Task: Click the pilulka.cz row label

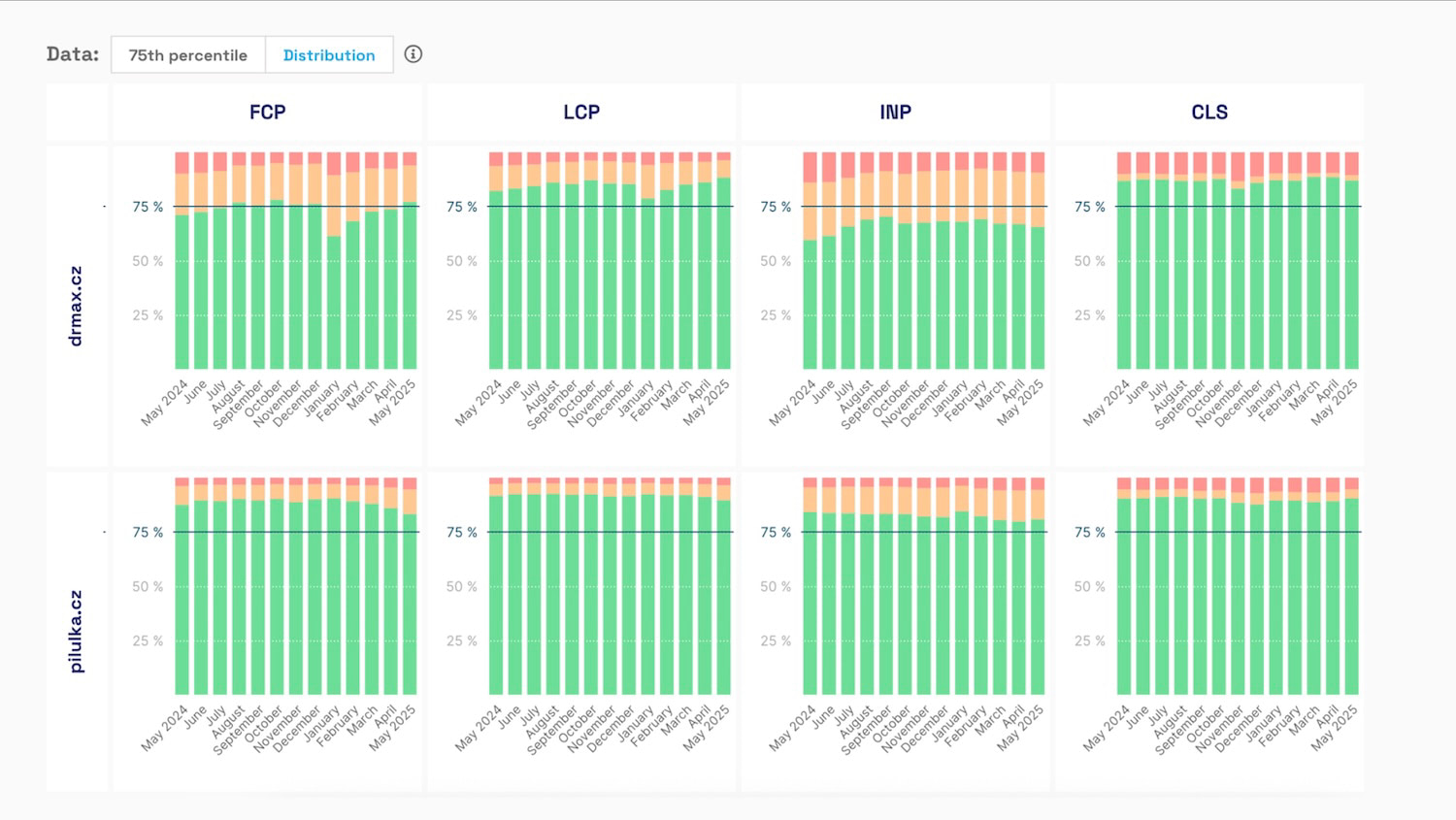Action: tap(76, 632)
